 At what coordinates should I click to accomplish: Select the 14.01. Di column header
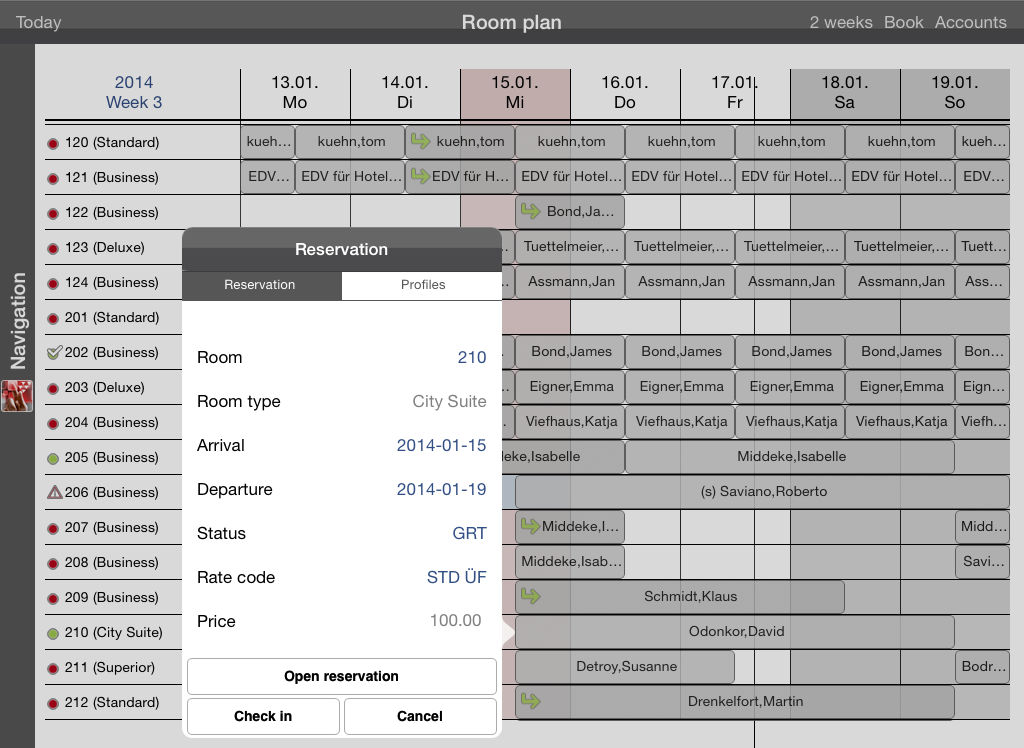[x=405, y=92]
